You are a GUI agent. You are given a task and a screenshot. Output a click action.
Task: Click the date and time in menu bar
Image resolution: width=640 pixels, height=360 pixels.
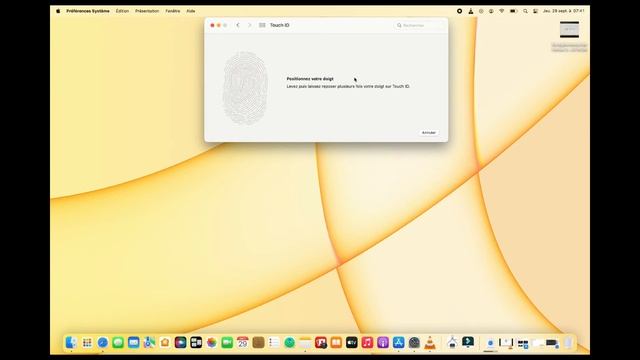[x=564, y=11]
